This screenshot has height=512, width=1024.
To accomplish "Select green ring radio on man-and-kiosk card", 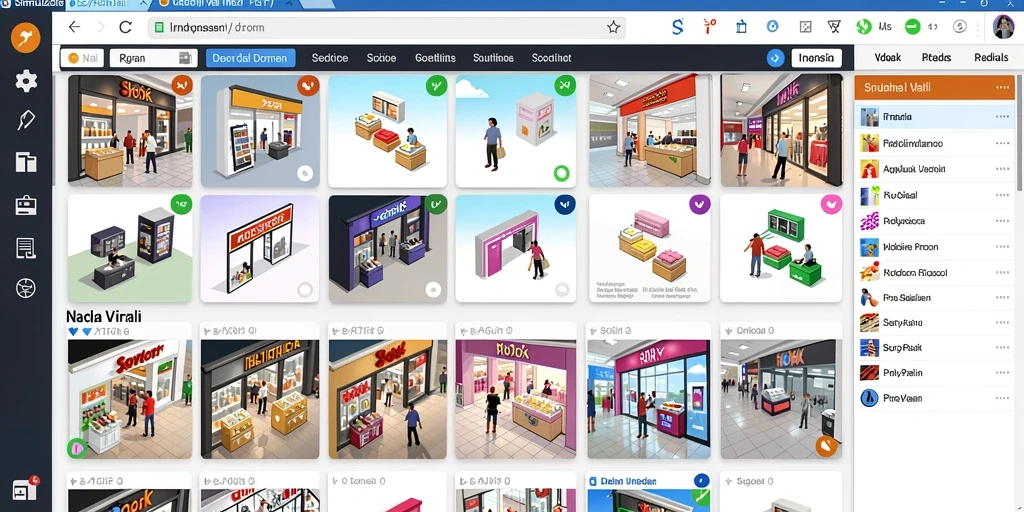I will point(561,173).
